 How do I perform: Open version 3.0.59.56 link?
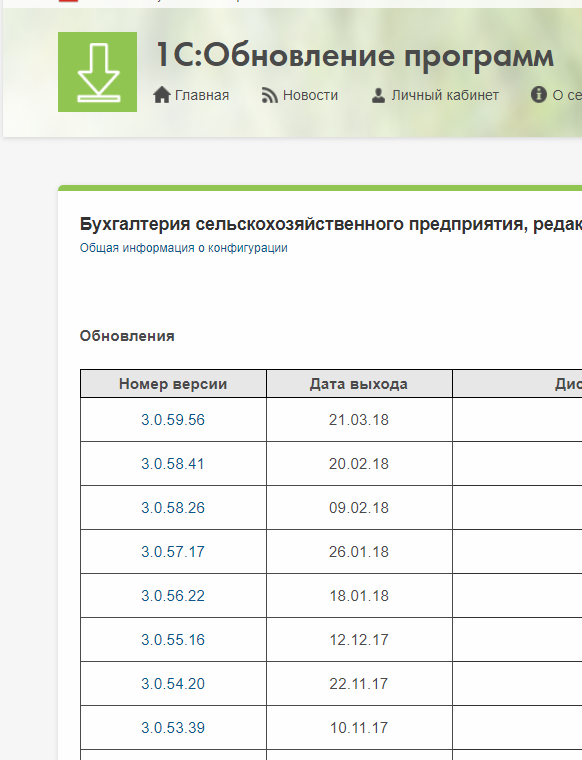(173, 420)
